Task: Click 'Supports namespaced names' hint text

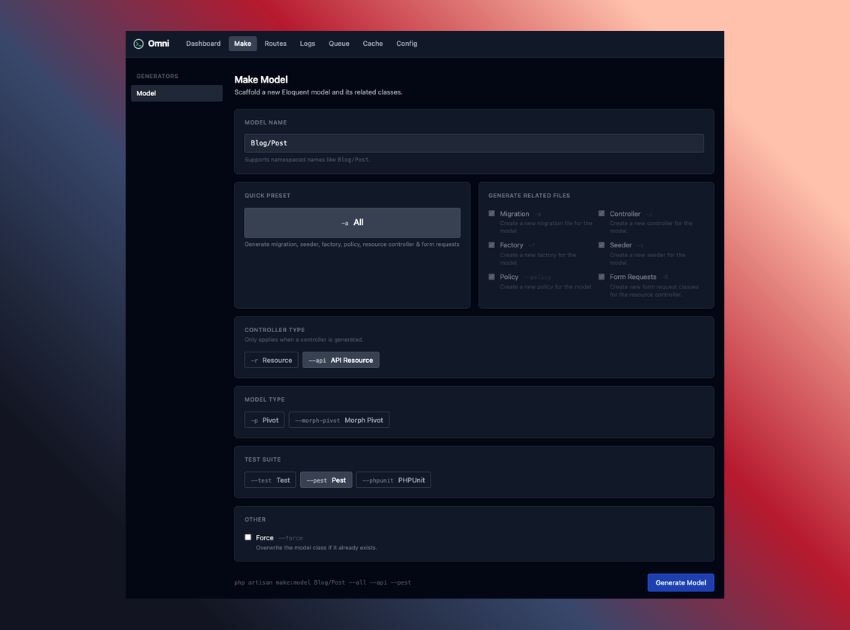Action: pyautogui.click(x=307, y=160)
